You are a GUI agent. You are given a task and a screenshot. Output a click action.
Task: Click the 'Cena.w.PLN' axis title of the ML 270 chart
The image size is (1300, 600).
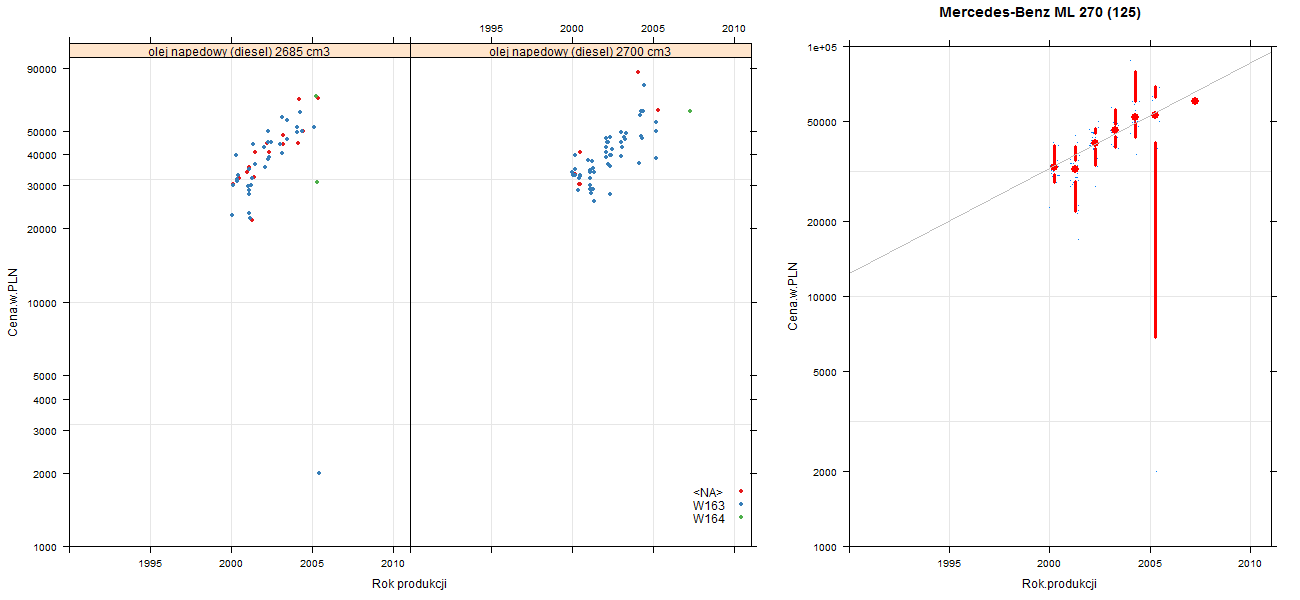click(x=792, y=295)
